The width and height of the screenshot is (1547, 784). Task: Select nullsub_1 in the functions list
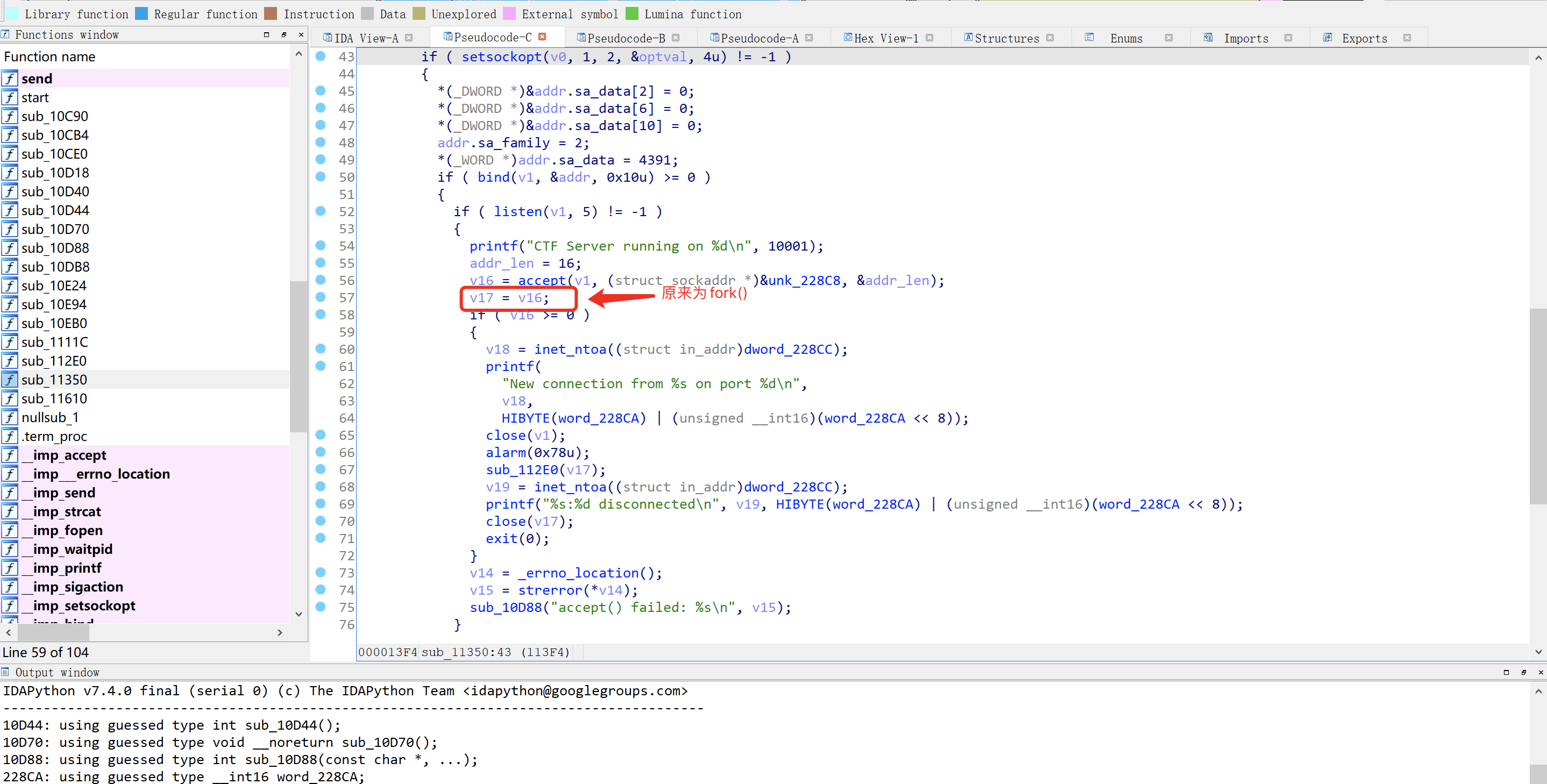pyautogui.click(x=145, y=417)
